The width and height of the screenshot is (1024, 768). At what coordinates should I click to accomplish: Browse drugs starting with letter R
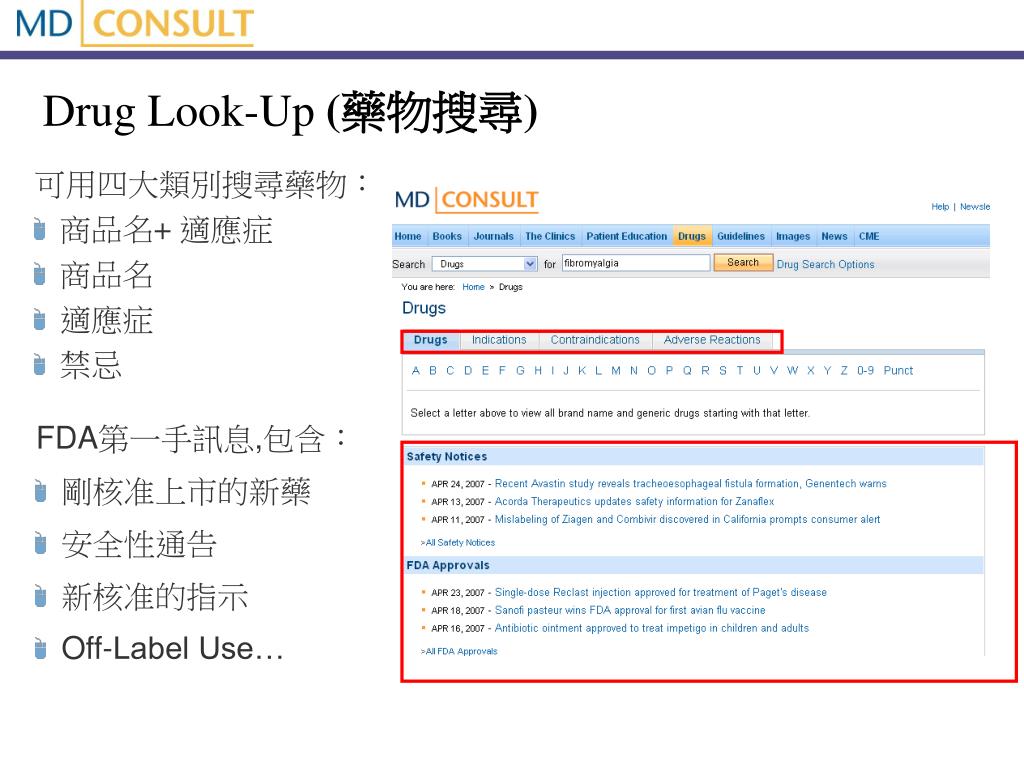click(705, 371)
